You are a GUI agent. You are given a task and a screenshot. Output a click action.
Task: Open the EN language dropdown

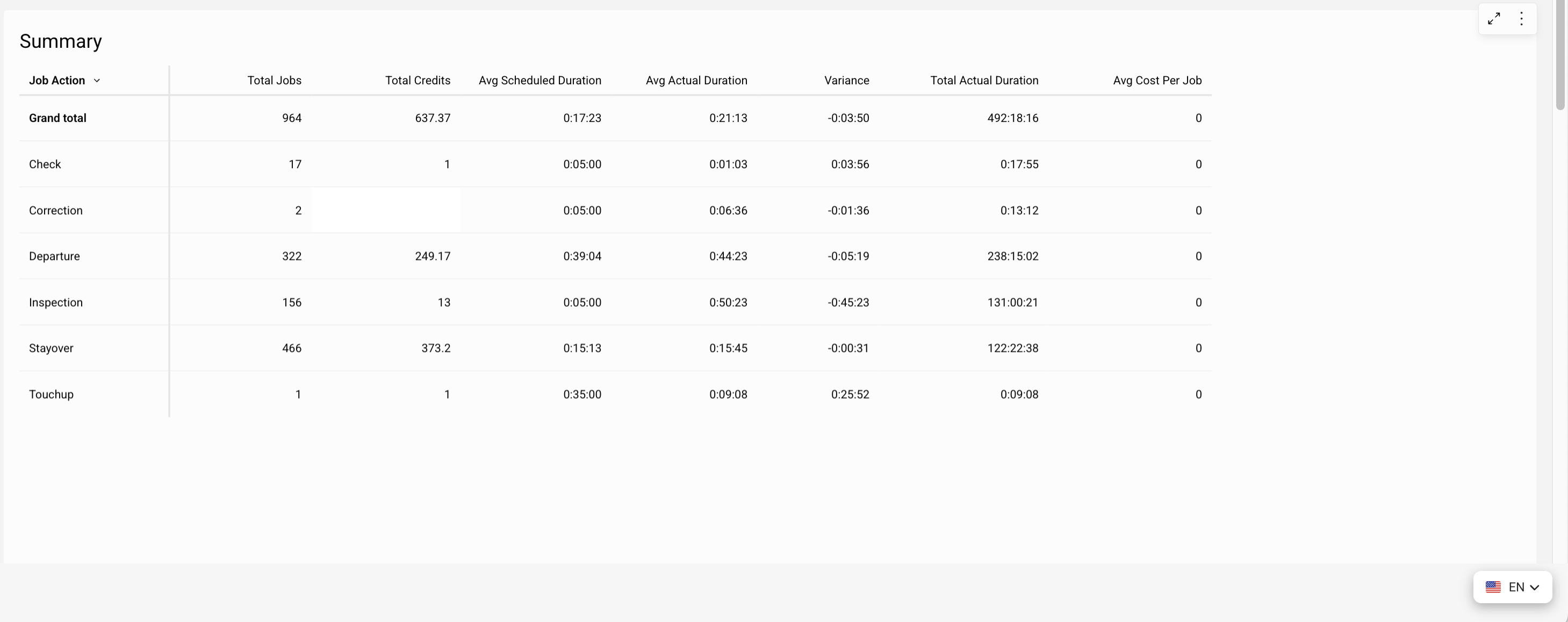[1513, 587]
